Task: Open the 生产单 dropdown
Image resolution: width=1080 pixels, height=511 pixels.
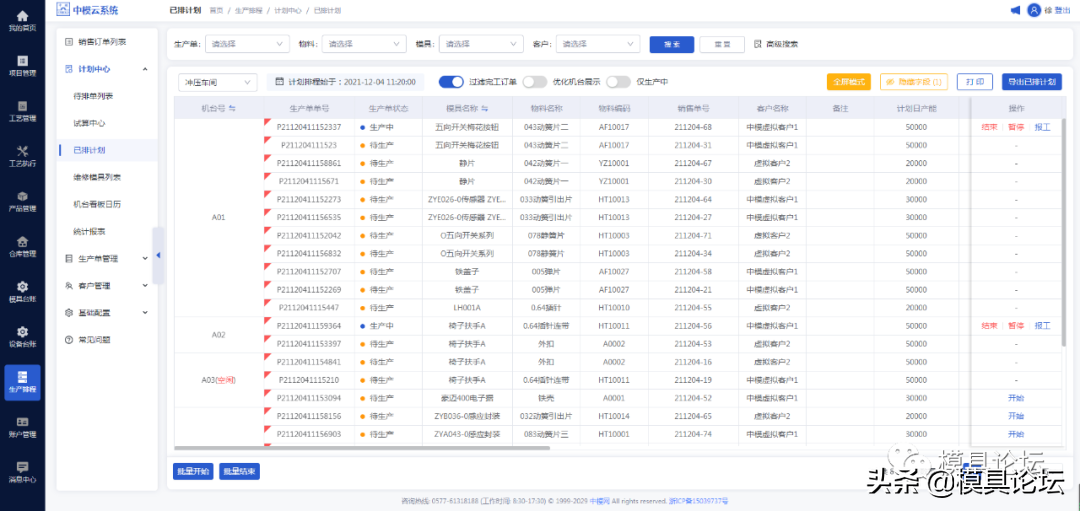Action: (247, 44)
